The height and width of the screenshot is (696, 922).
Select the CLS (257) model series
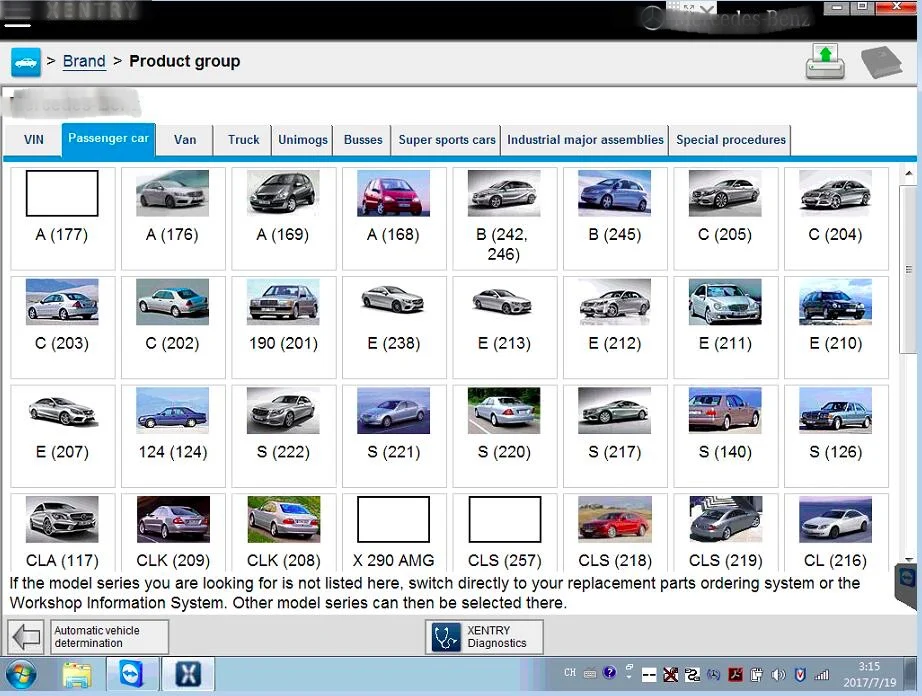tap(505, 533)
